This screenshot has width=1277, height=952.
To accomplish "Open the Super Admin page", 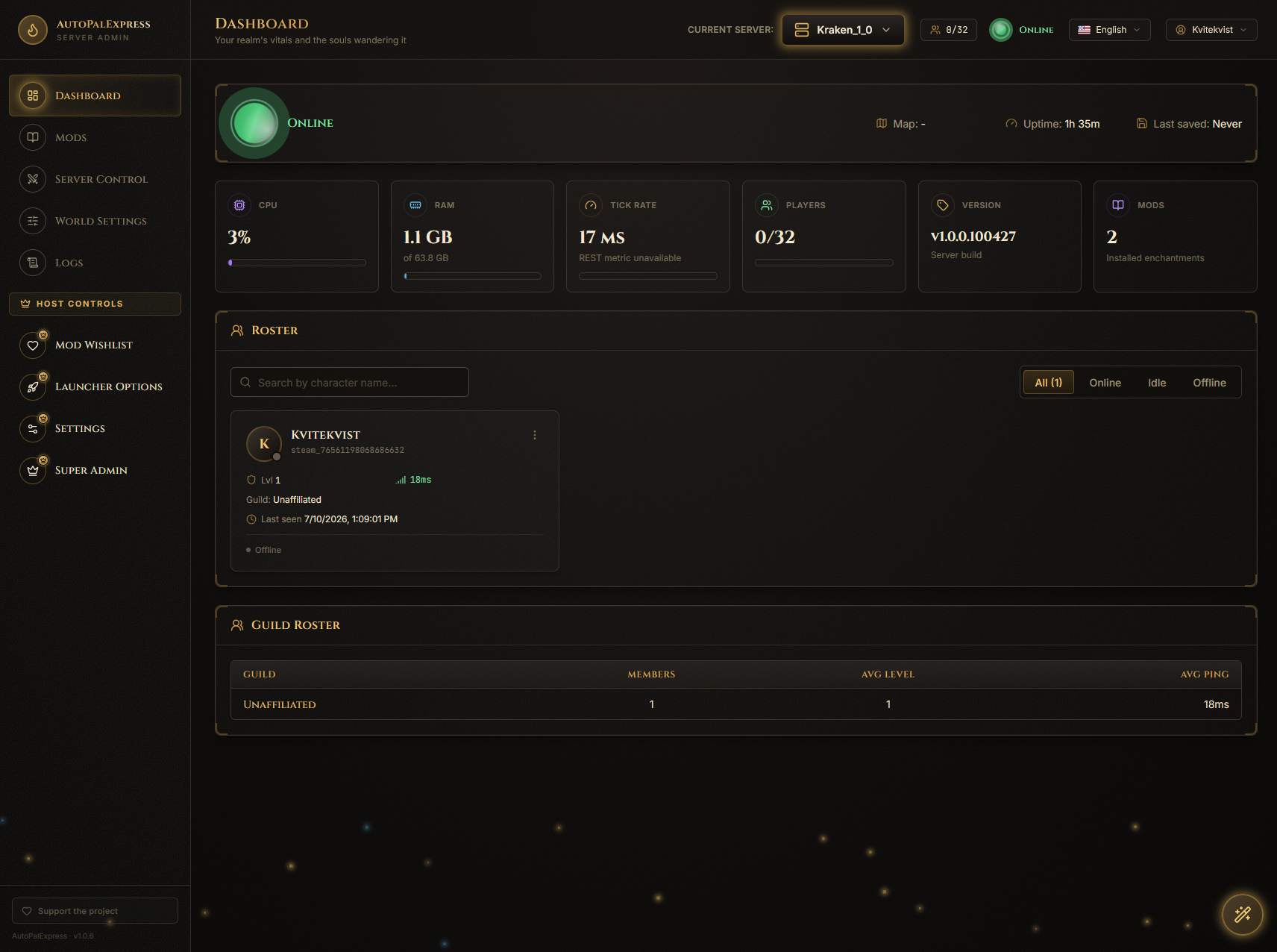I will coord(95,470).
